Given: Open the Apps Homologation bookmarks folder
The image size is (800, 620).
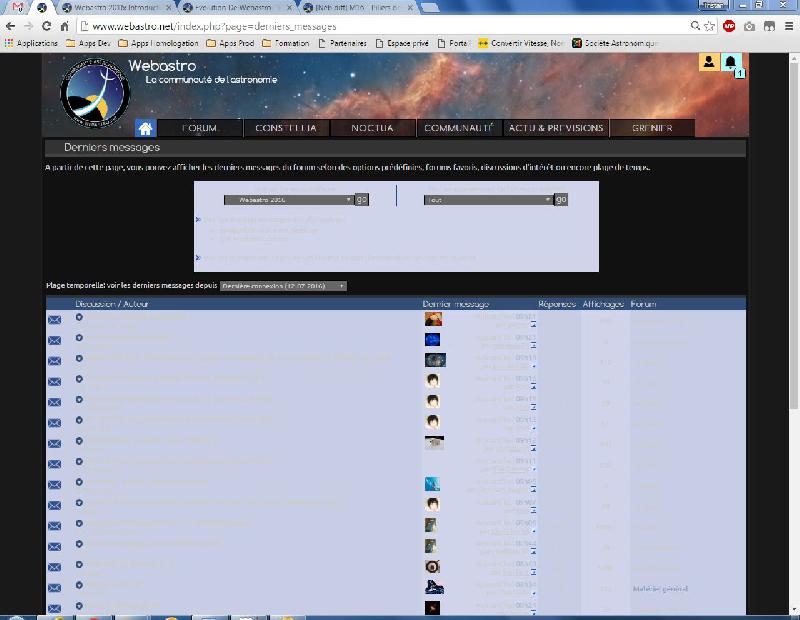Looking at the screenshot, I should point(158,43).
